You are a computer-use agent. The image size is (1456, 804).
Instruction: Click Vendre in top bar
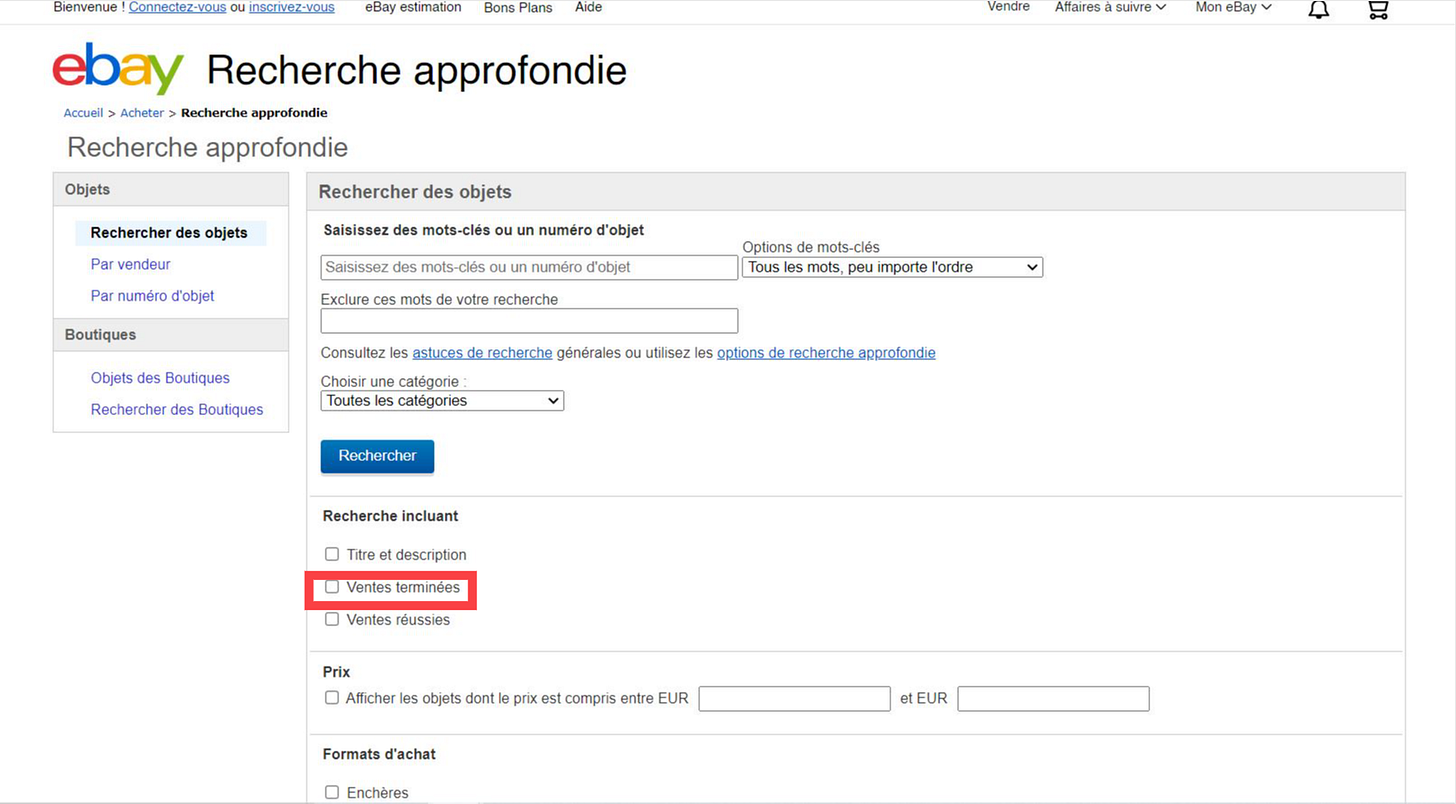click(1008, 7)
